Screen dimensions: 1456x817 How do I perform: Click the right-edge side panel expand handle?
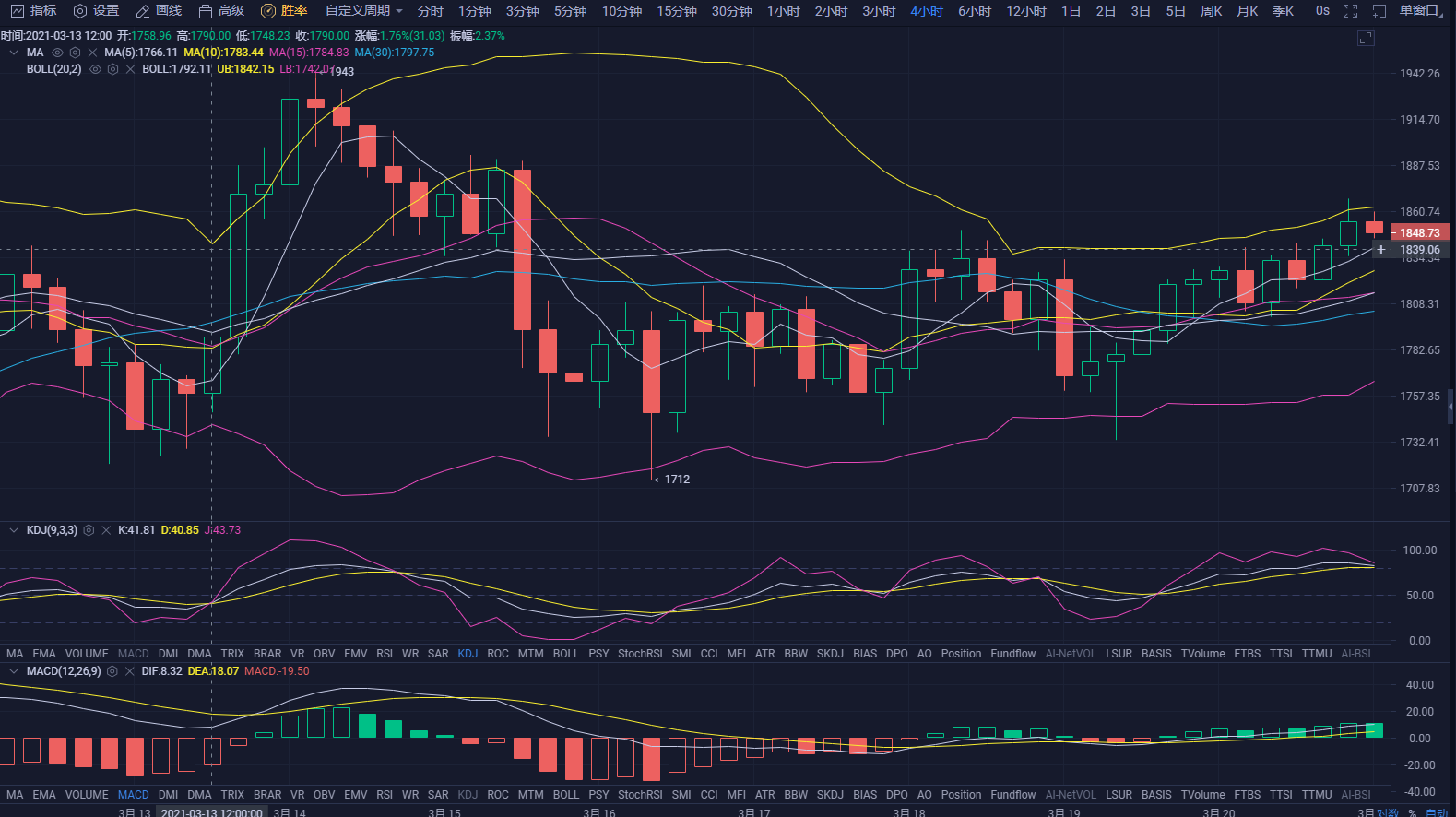1450,406
